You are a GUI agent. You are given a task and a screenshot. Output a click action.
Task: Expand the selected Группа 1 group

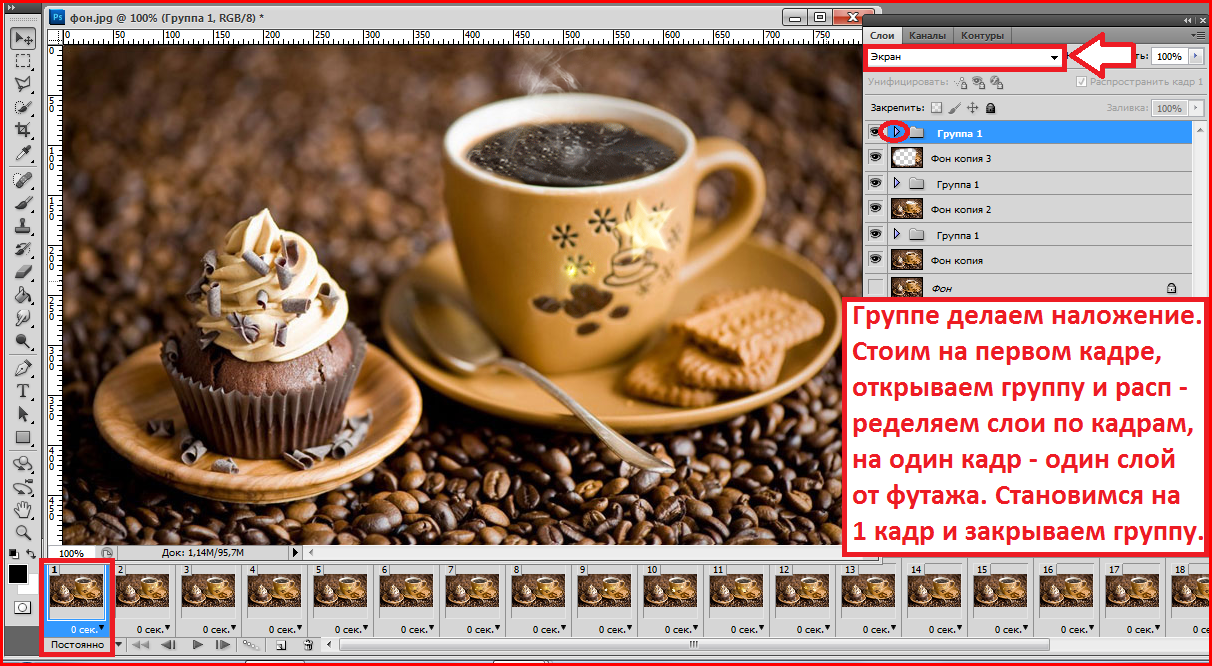point(897,132)
